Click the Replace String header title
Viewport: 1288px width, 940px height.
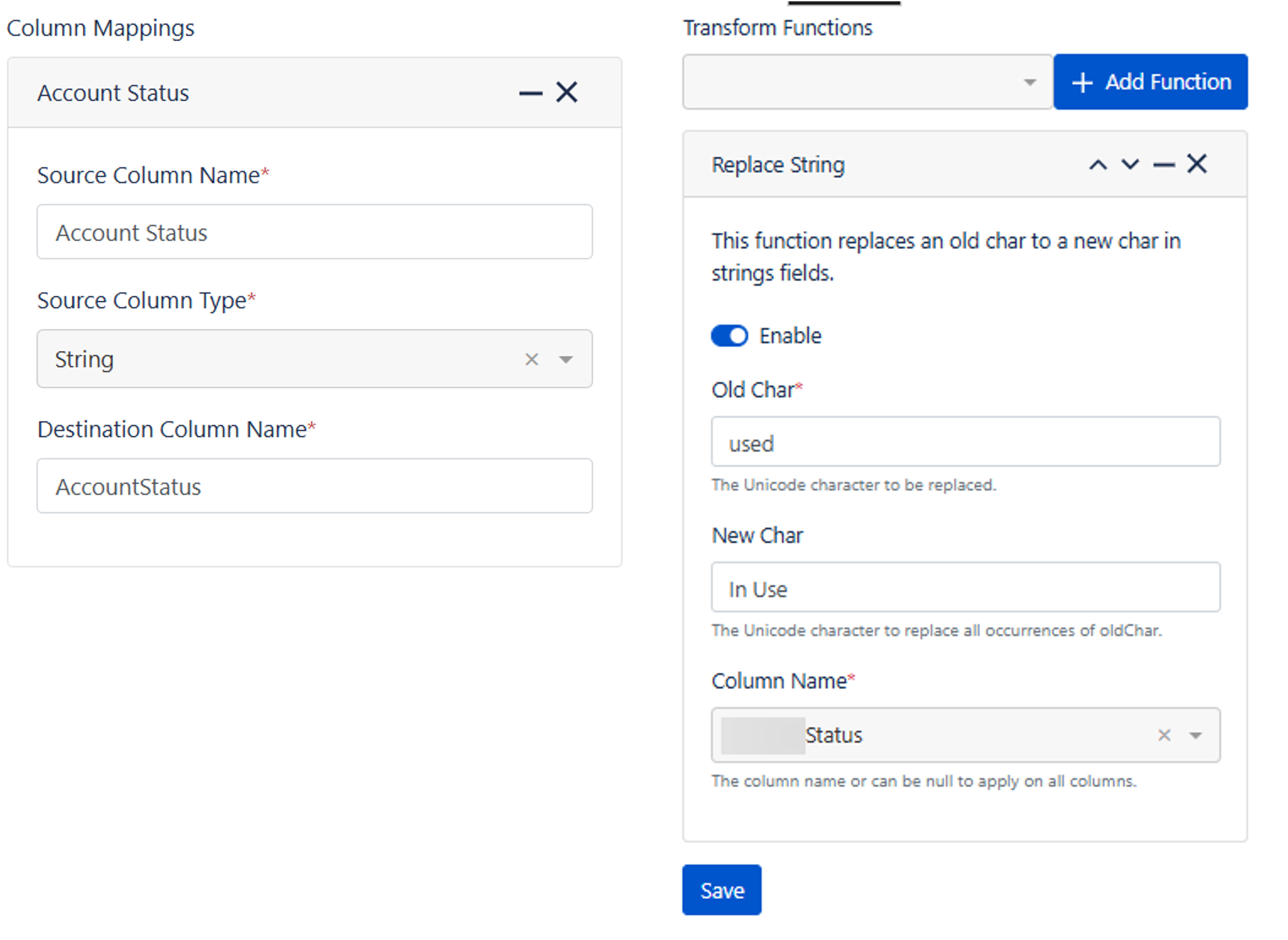click(x=778, y=165)
